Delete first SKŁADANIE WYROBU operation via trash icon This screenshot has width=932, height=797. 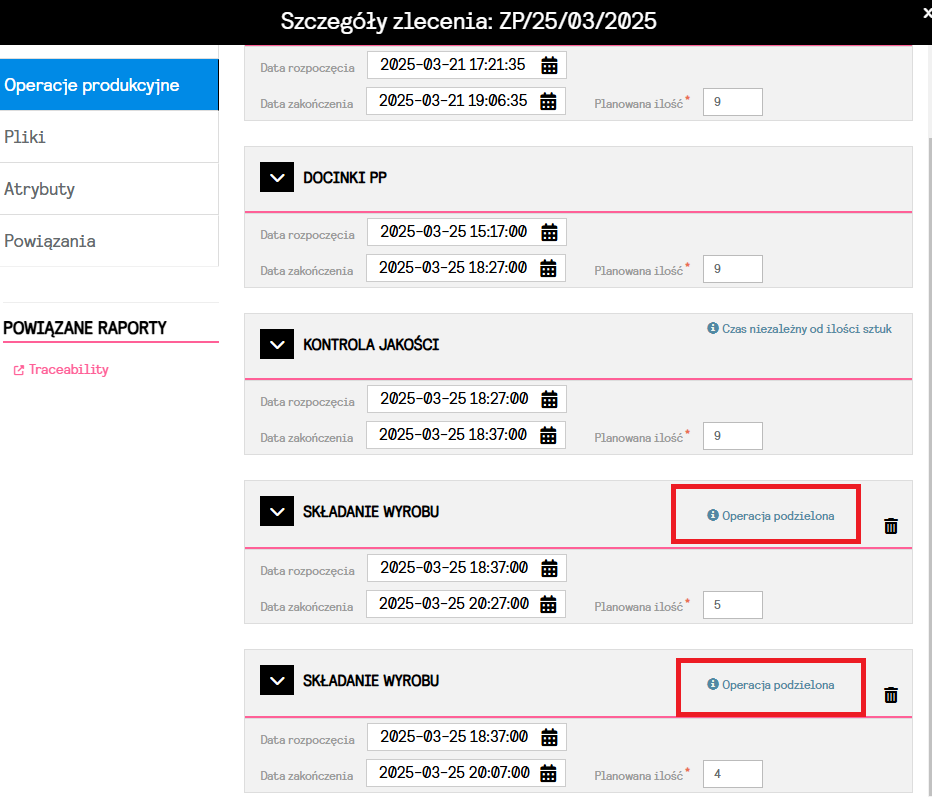point(891,526)
